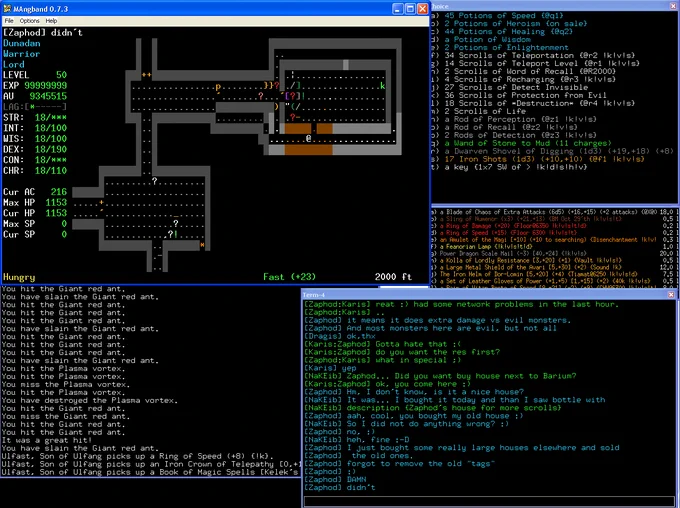Select '45 Potions of Speed' inventory row
The image size is (680, 508).
(x=498, y=16)
